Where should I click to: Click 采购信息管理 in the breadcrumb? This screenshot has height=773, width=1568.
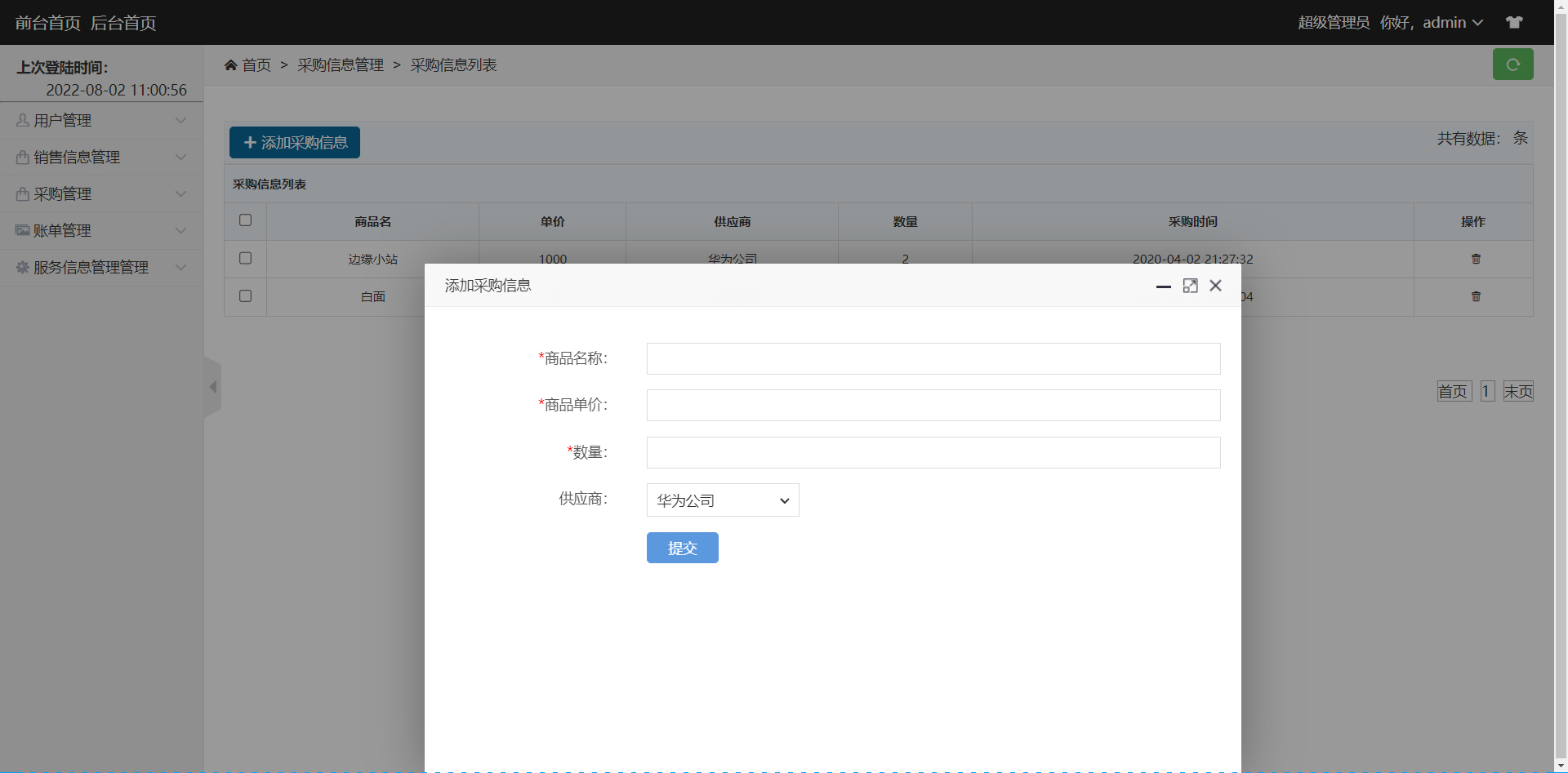pyautogui.click(x=341, y=64)
